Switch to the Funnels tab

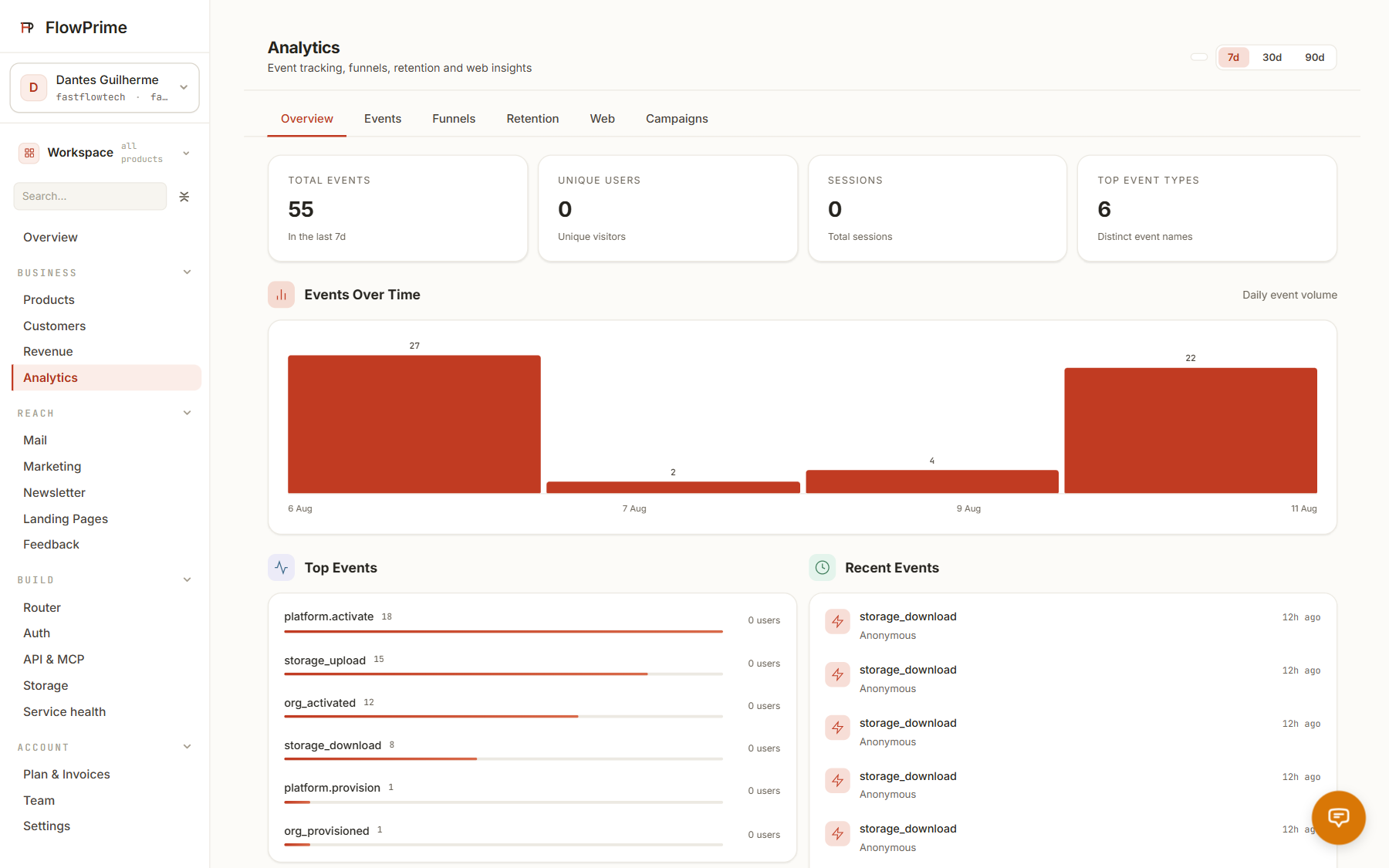[x=454, y=119]
